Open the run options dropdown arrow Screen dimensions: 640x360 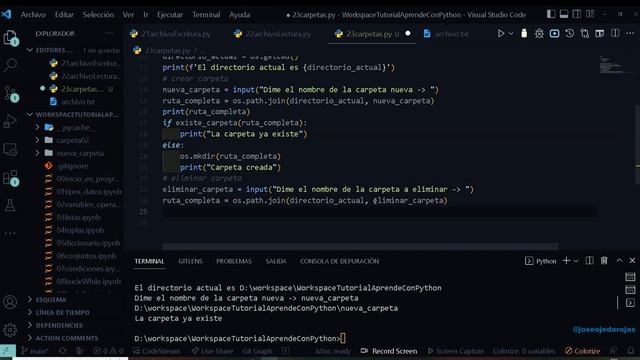(511, 33)
